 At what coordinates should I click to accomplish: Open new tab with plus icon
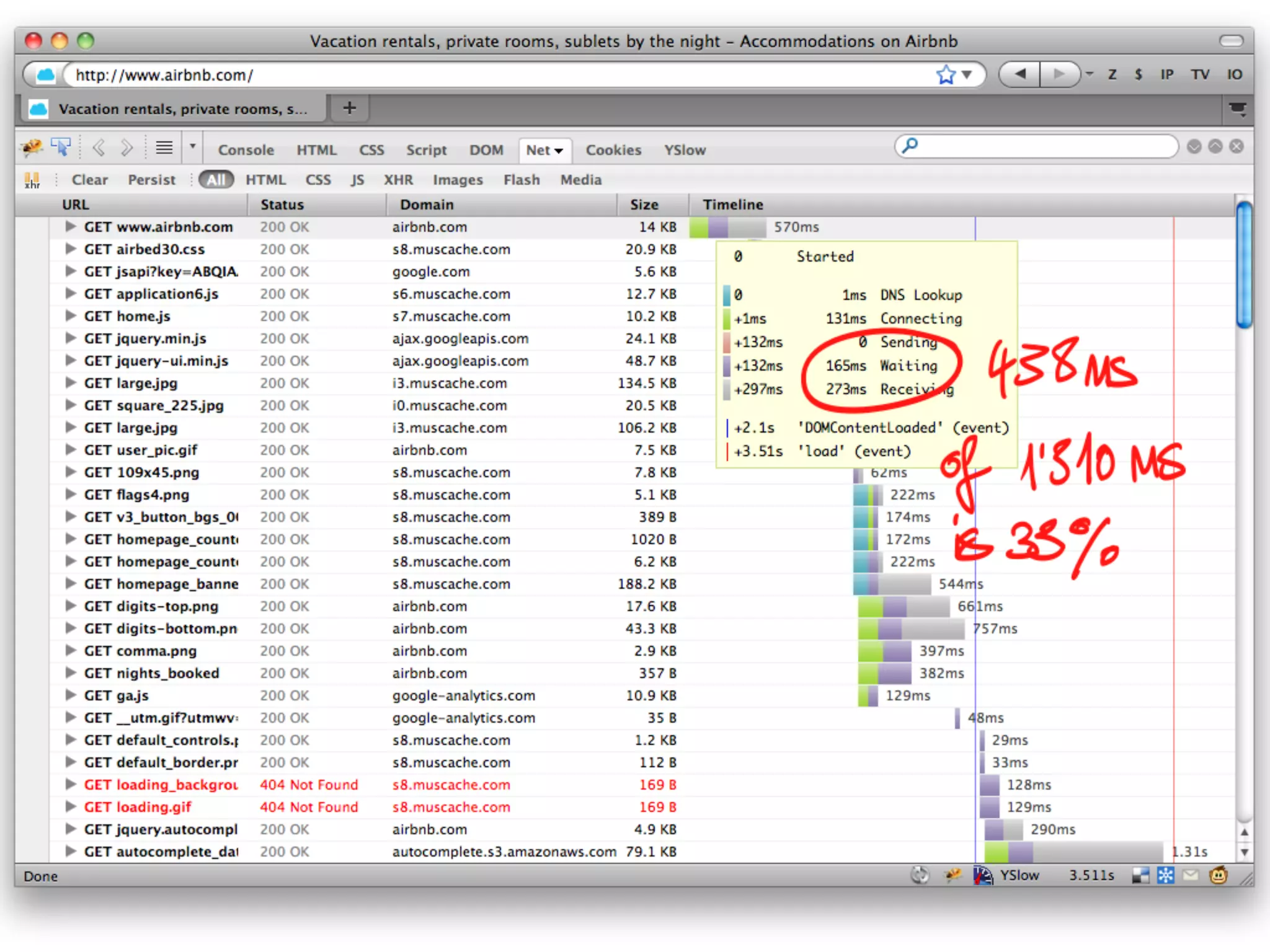[x=350, y=108]
